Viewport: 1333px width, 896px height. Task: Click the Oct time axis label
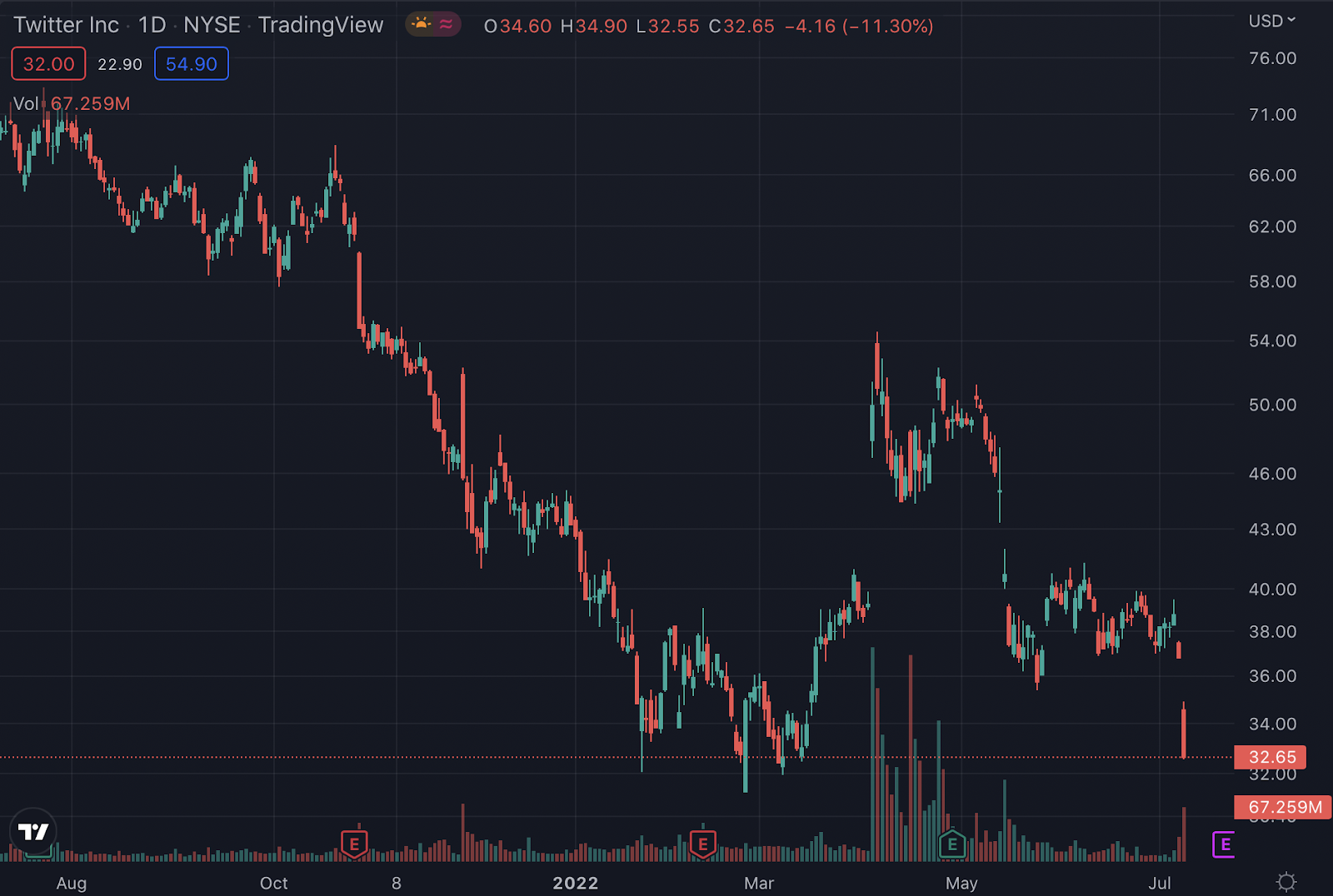coord(274,884)
